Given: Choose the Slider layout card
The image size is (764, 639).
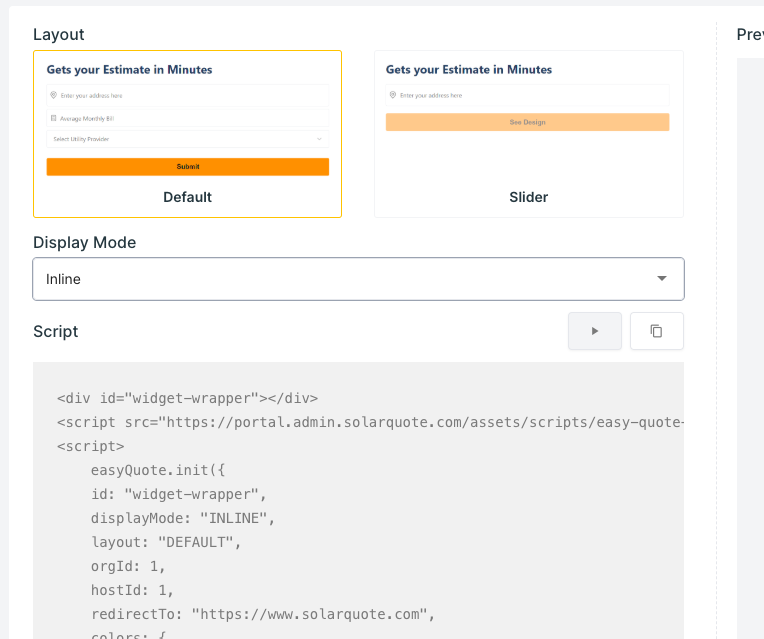Looking at the screenshot, I should click(528, 134).
